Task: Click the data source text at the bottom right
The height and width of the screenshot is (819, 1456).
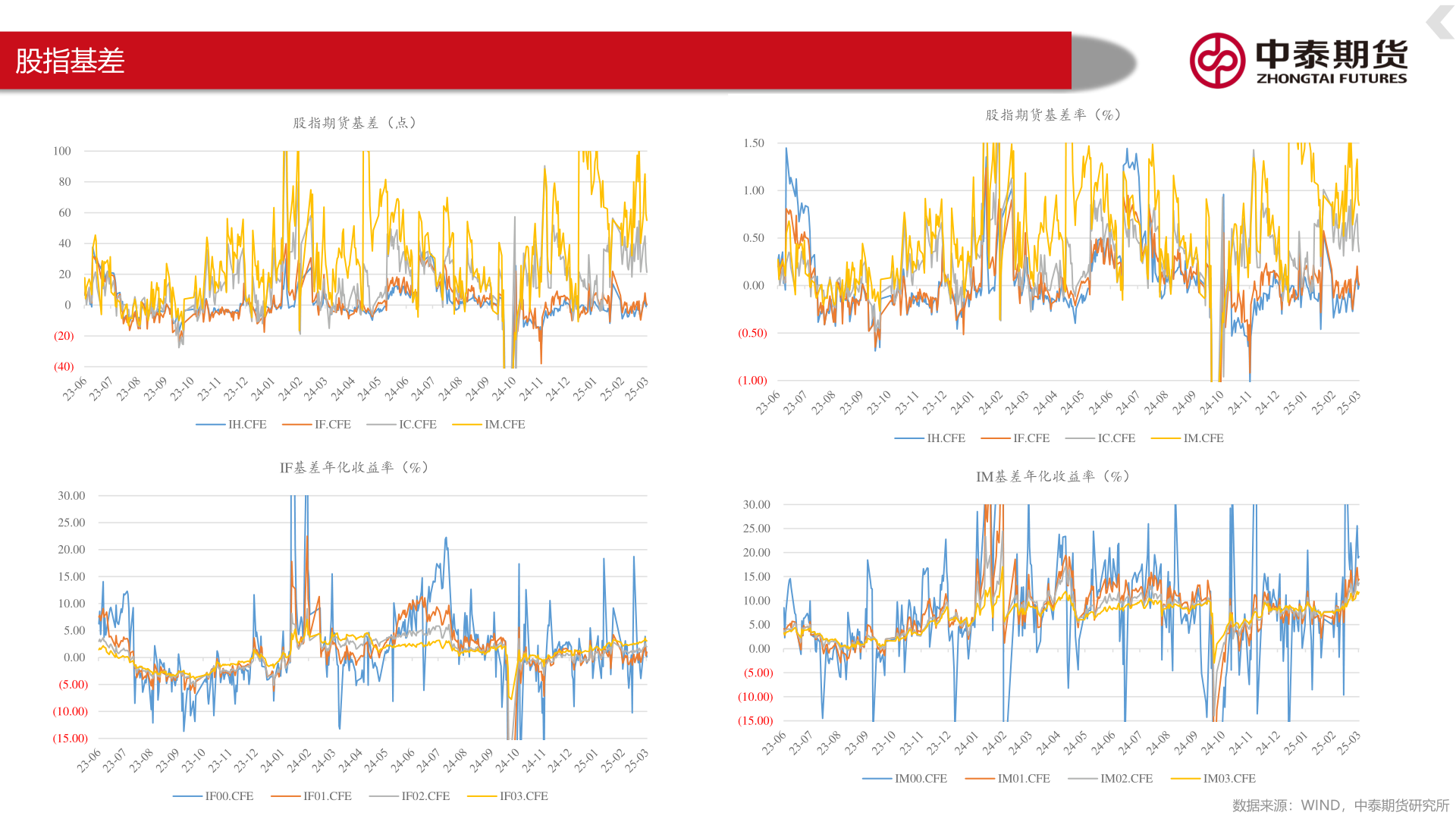Action: (1340, 805)
